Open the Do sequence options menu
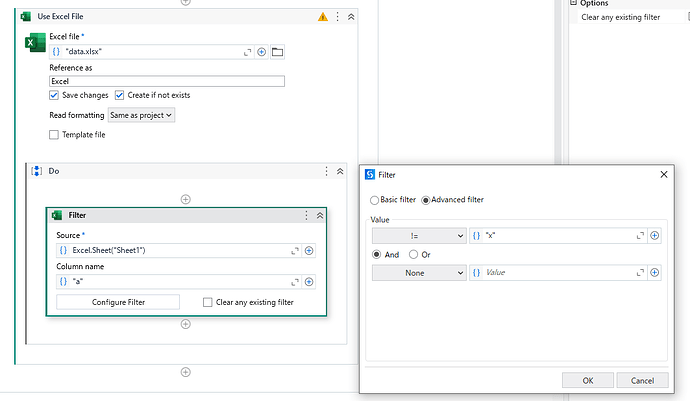Viewport: 690px width, 401px height. (x=326, y=171)
